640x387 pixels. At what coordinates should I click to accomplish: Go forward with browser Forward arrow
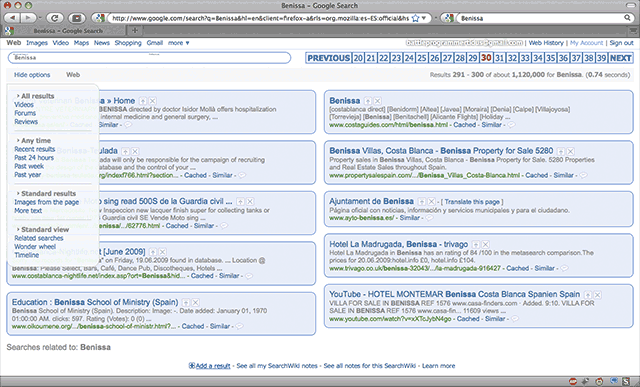point(28,18)
